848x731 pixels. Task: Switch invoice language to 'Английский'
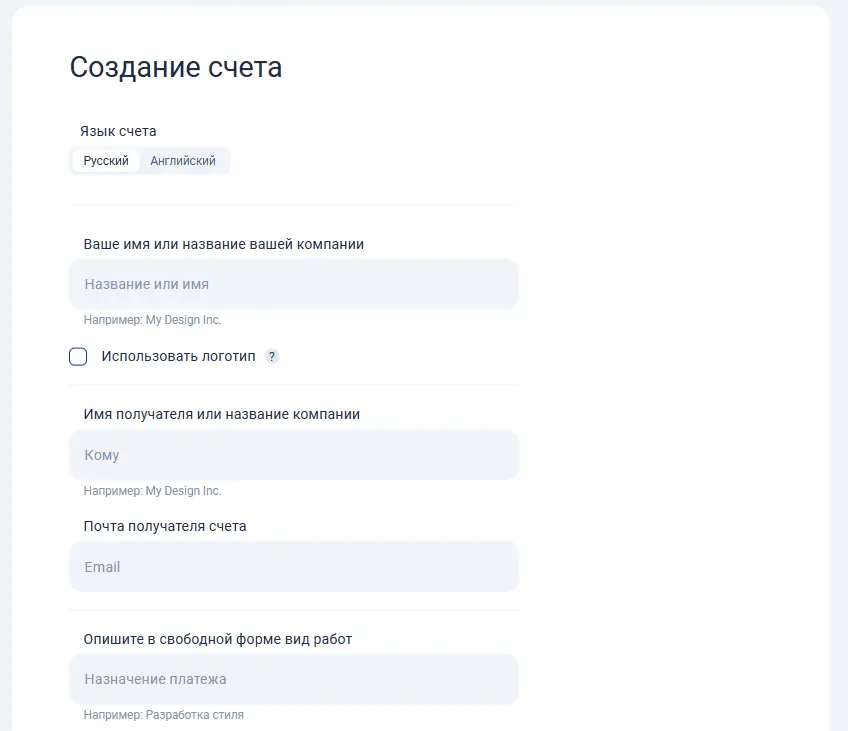(x=183, y=161)
